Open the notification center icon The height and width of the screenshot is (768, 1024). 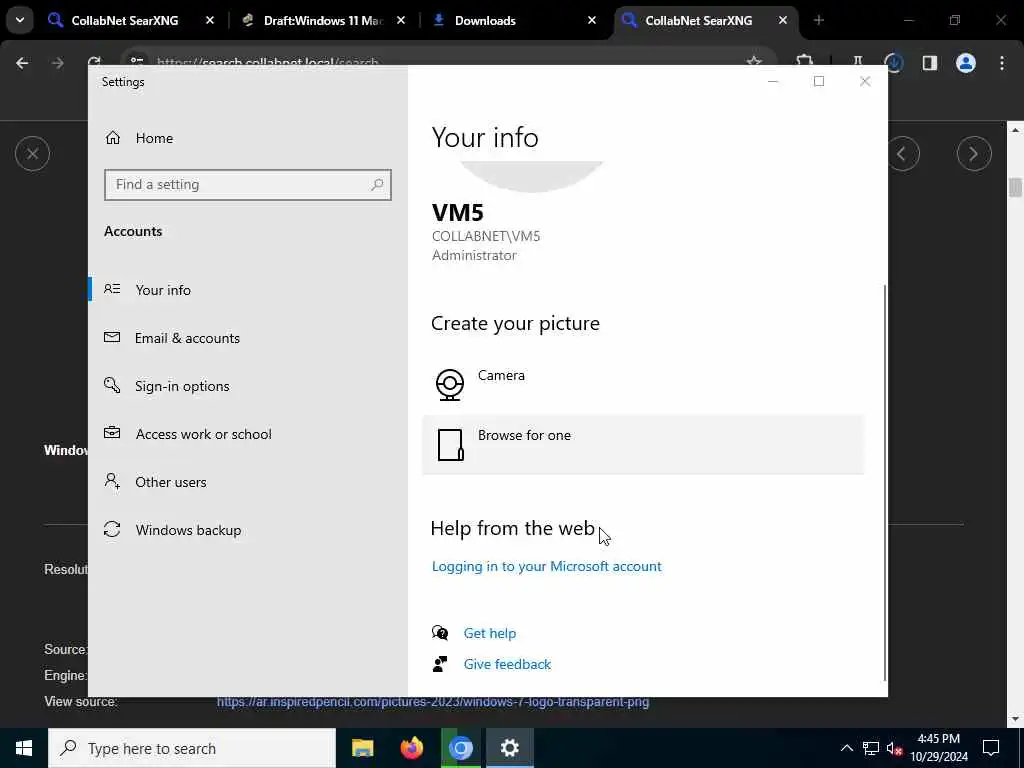point(991,748)
